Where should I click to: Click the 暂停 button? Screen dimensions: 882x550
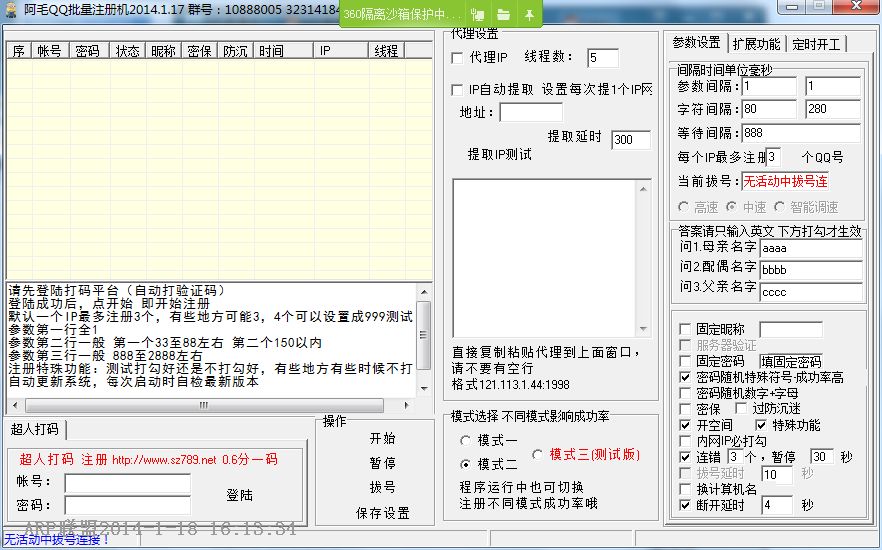coord(382,463)
